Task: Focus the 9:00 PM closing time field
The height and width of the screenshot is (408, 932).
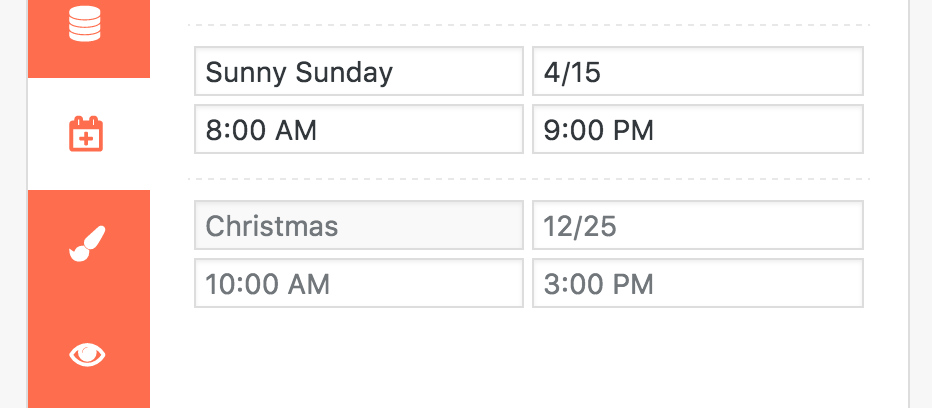Action: 698,129
